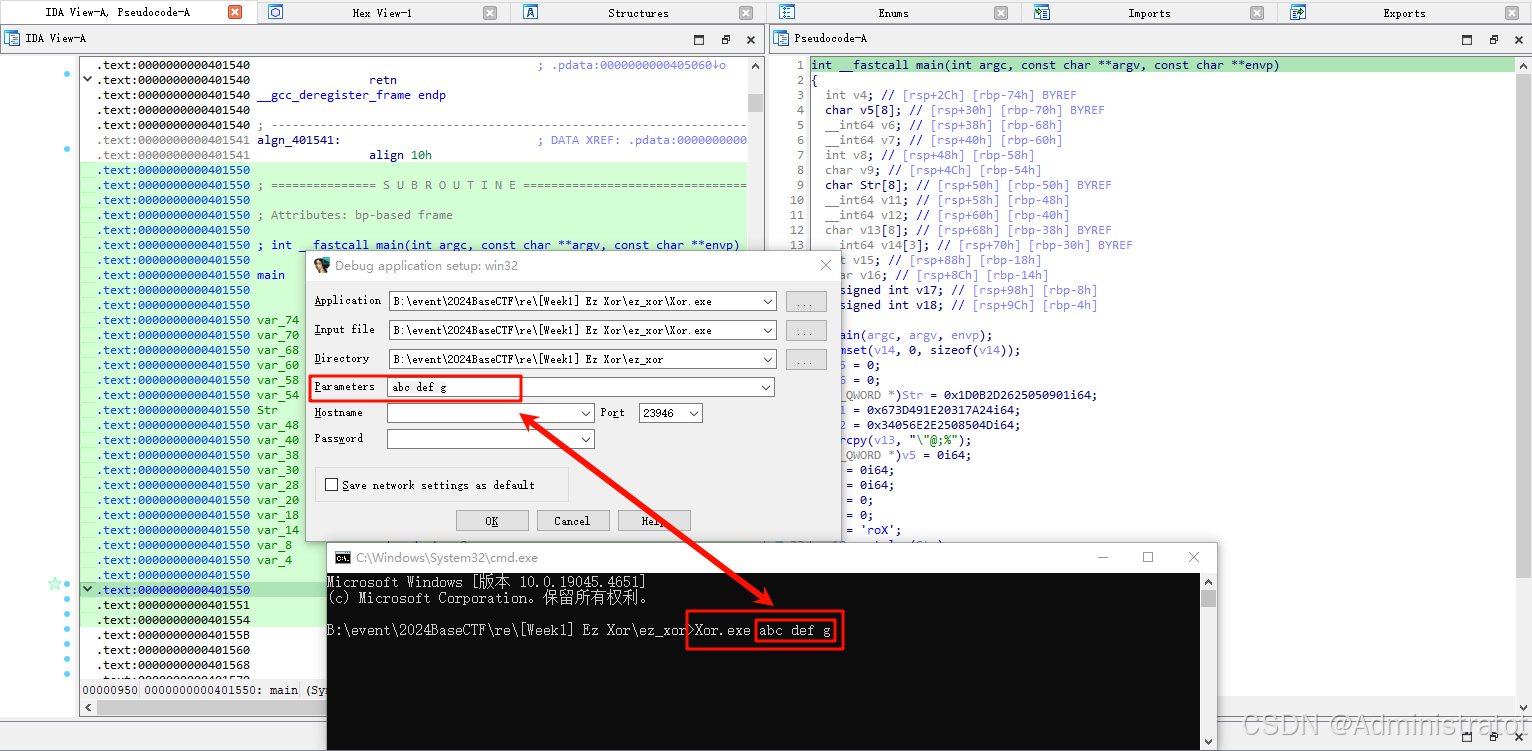Viewport: 1532px width, 751px height.
Task: Toggle Save network settings as default
Action: (x=330, y=485)
